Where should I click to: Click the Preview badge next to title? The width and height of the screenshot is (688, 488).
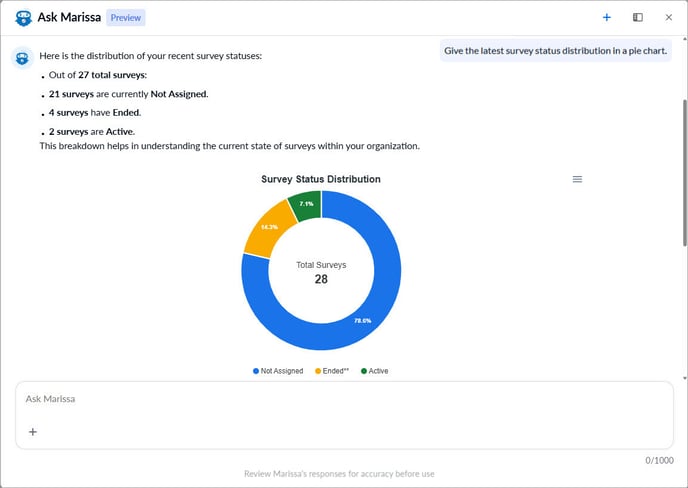[126, 17]
